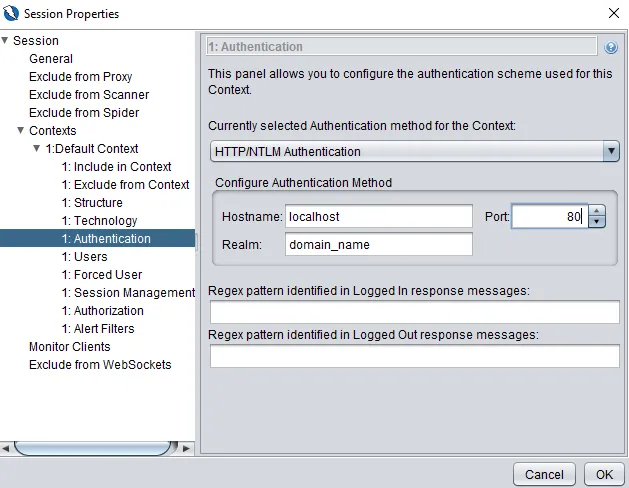Click the OK button
Viewport: 629px width, 488px height.
[604, 474]
